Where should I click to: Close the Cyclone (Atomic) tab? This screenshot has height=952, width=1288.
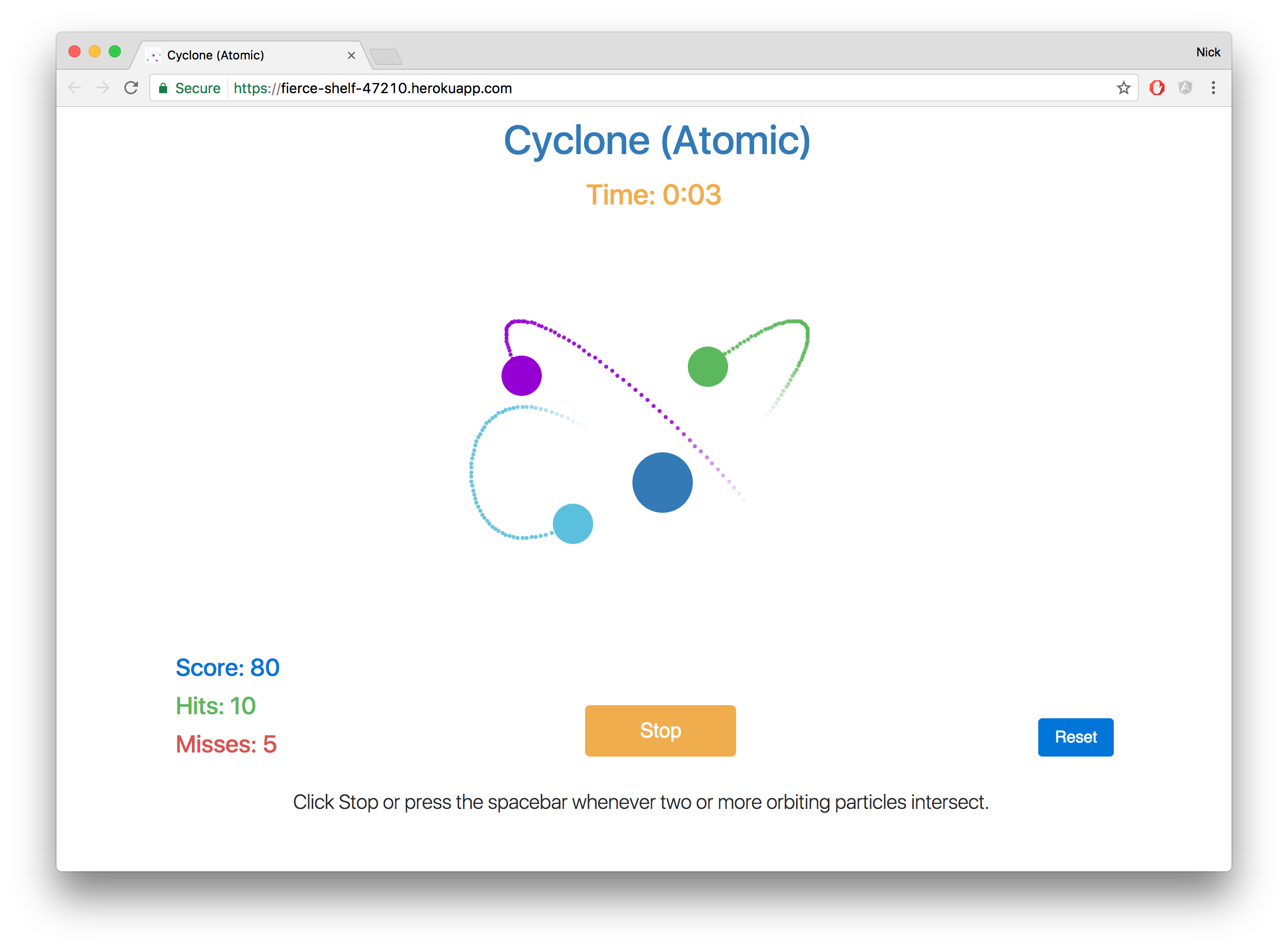click(x=351, y=55)
